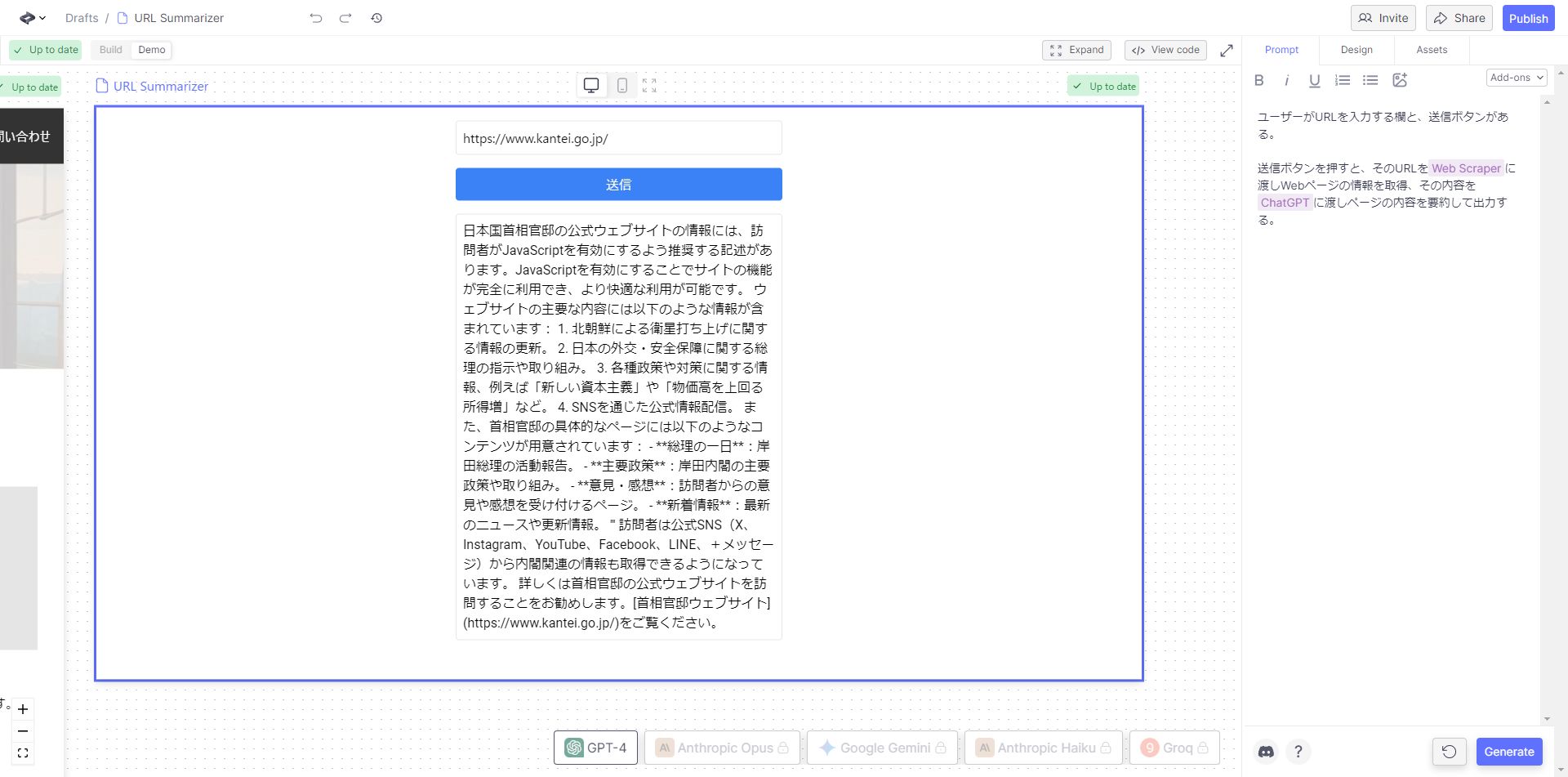1568x777 pixels.
Task: Select the Bold formatting icon
Action: [1258, 80]
